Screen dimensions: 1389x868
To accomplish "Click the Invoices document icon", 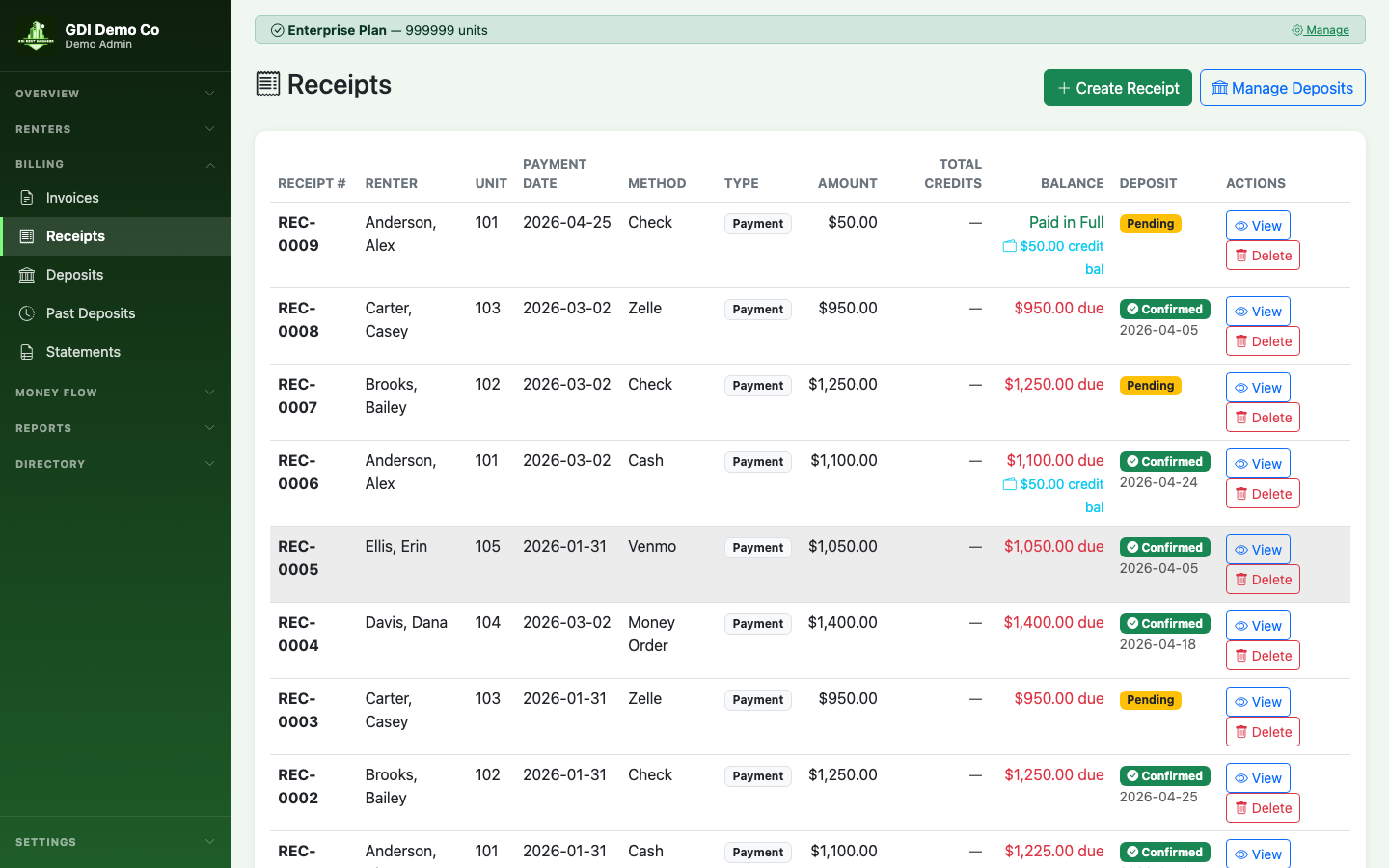I will [27, 198].
